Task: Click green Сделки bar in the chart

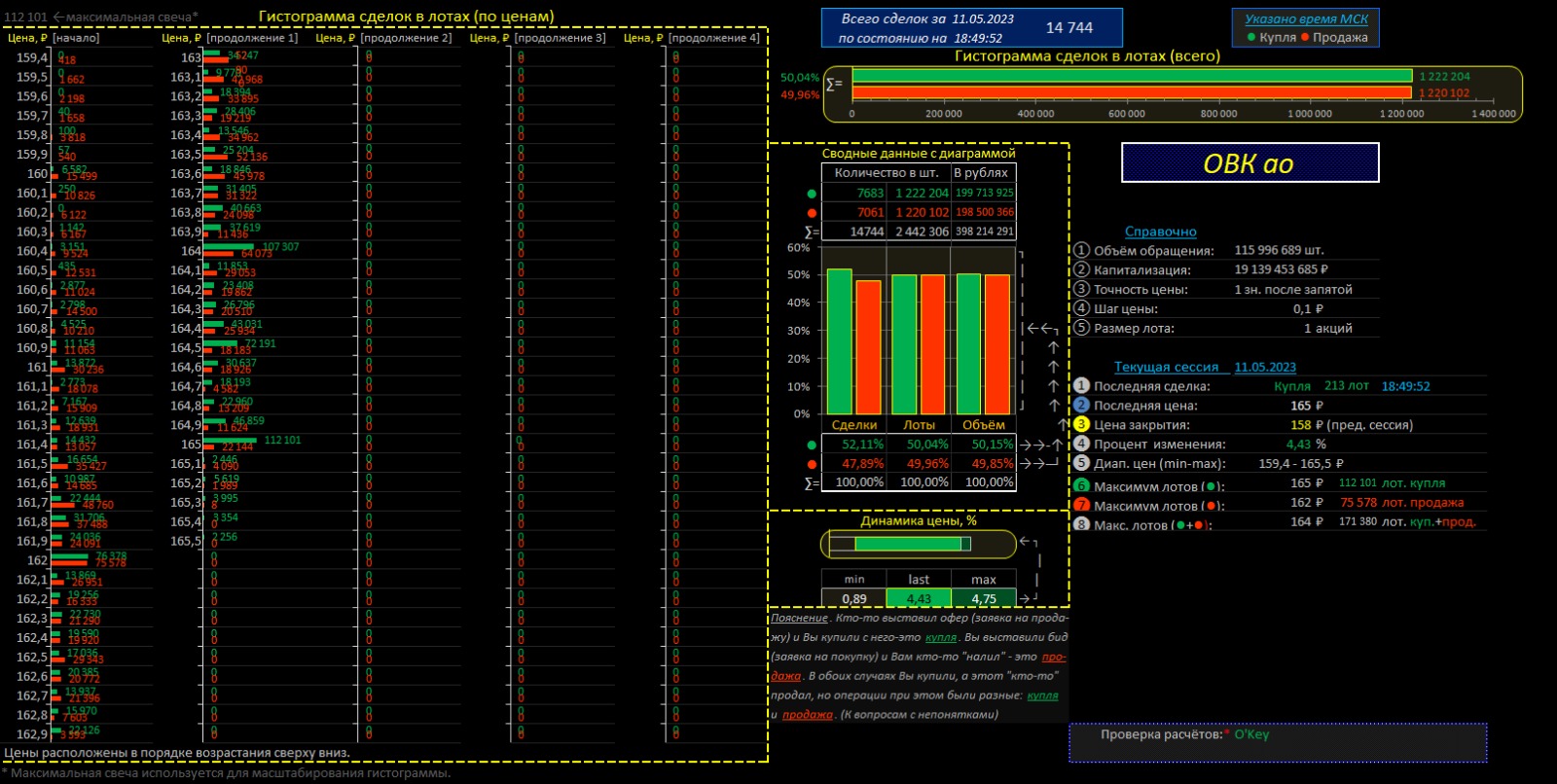Action: click(840, 341)
